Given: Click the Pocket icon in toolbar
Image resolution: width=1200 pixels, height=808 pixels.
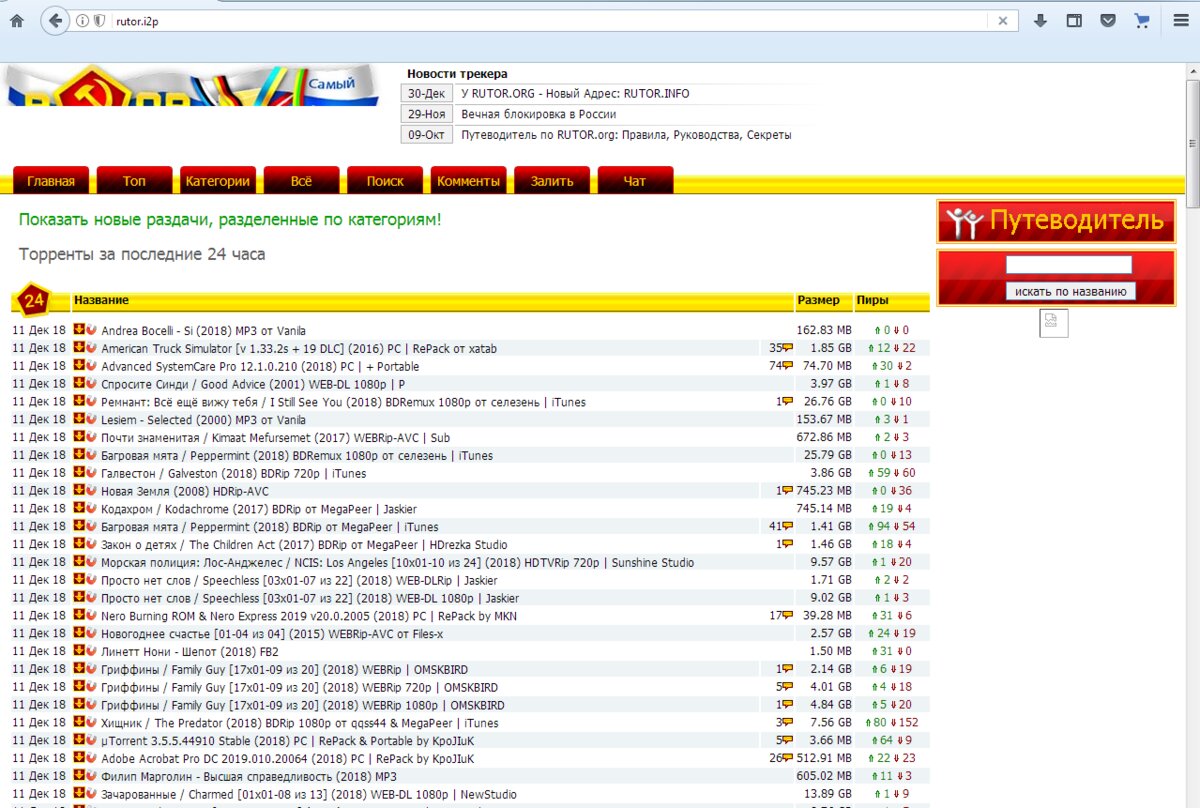Looking at the screenshot, I should tap(1108, 20).
